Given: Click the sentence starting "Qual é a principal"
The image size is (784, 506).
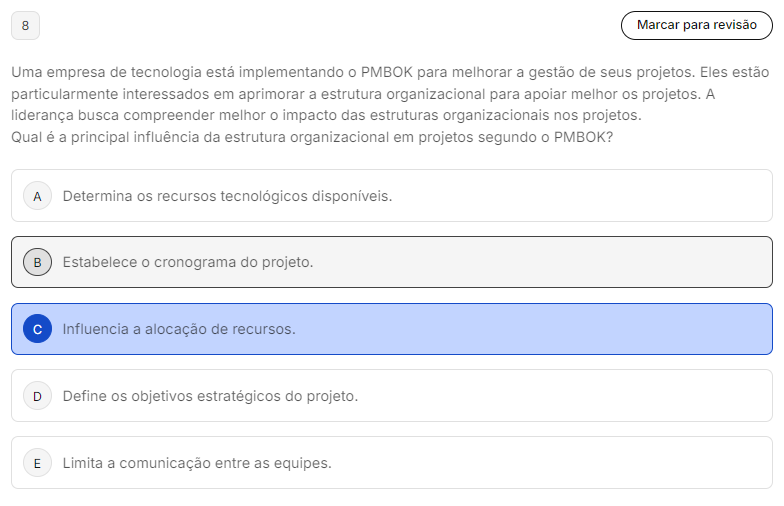Looking at the screenshot, I should [x=312, y=137].
